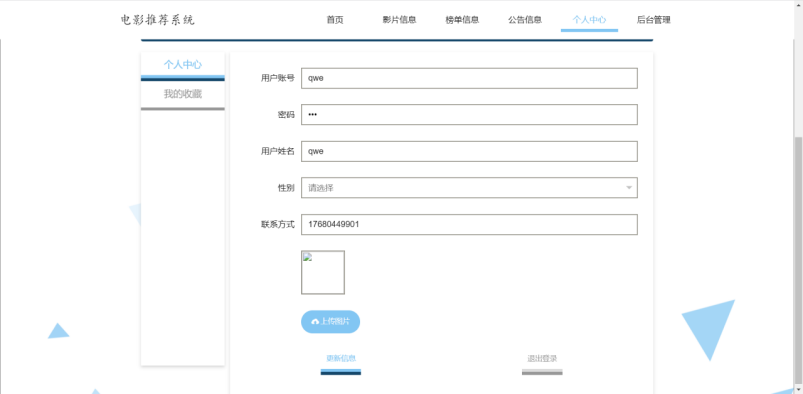Click the page vertical scrollbar
The width and height of the screenshot is (803, 394).
pos(798,261)
